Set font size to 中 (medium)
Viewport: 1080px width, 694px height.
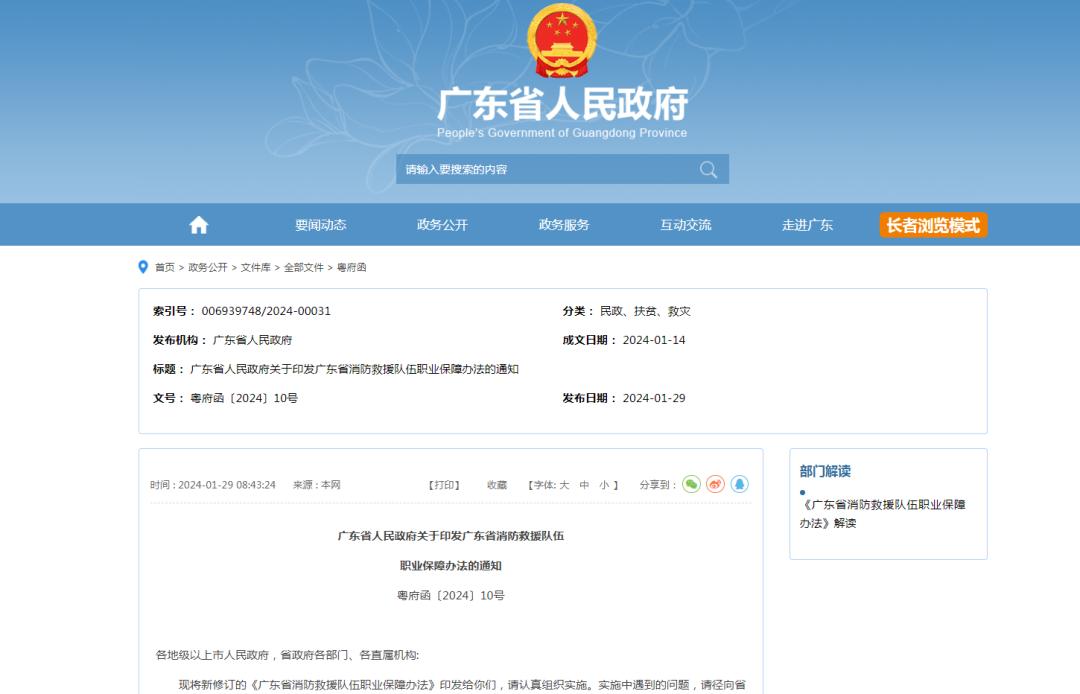pos(584,485)
